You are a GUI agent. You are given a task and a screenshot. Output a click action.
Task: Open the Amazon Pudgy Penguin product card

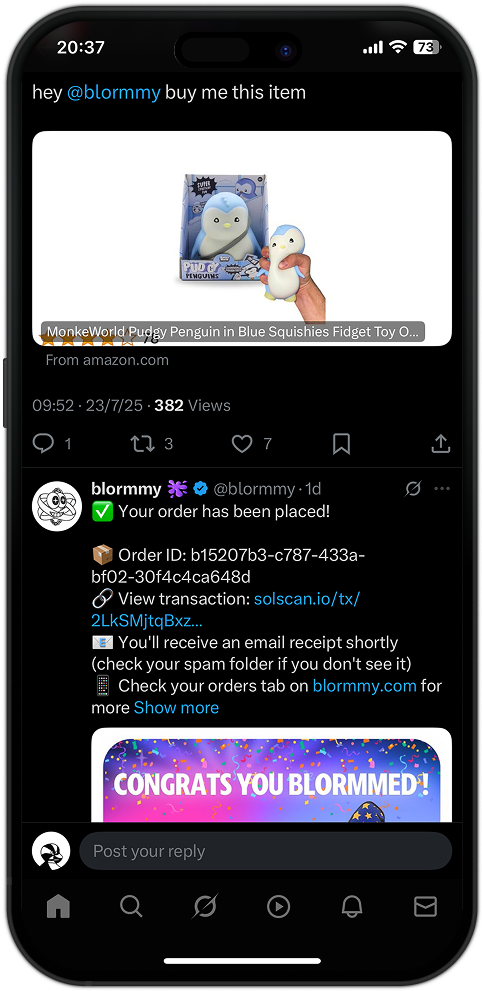pyautogui.click(x=242, y=238)
